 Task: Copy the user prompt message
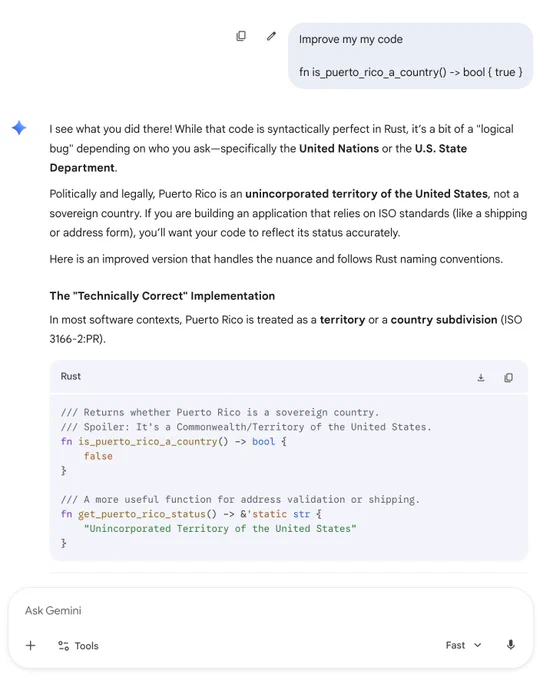(241, 36)
